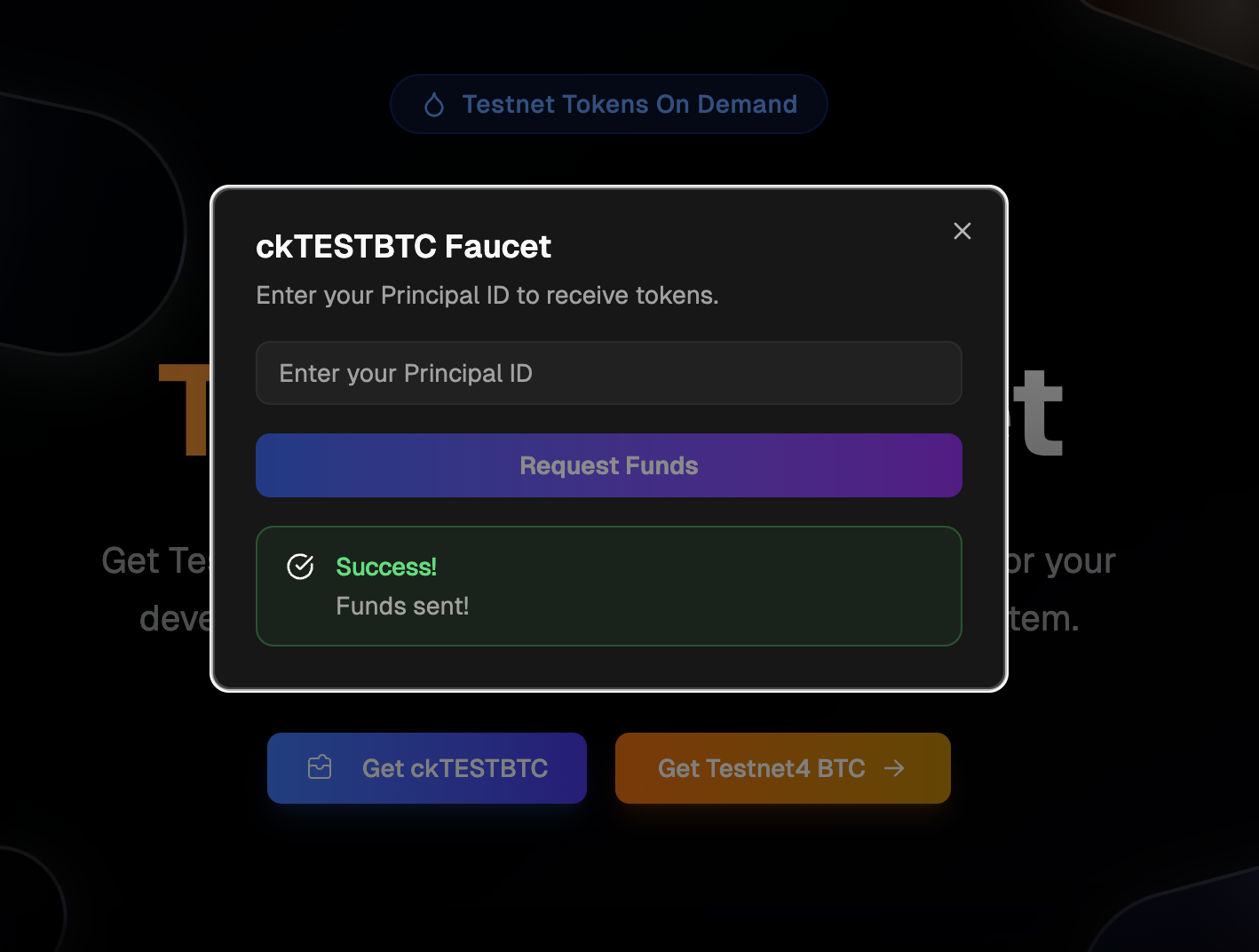
Task: Click the droplet icon in the top badge
Action: (x=434, y=105)
